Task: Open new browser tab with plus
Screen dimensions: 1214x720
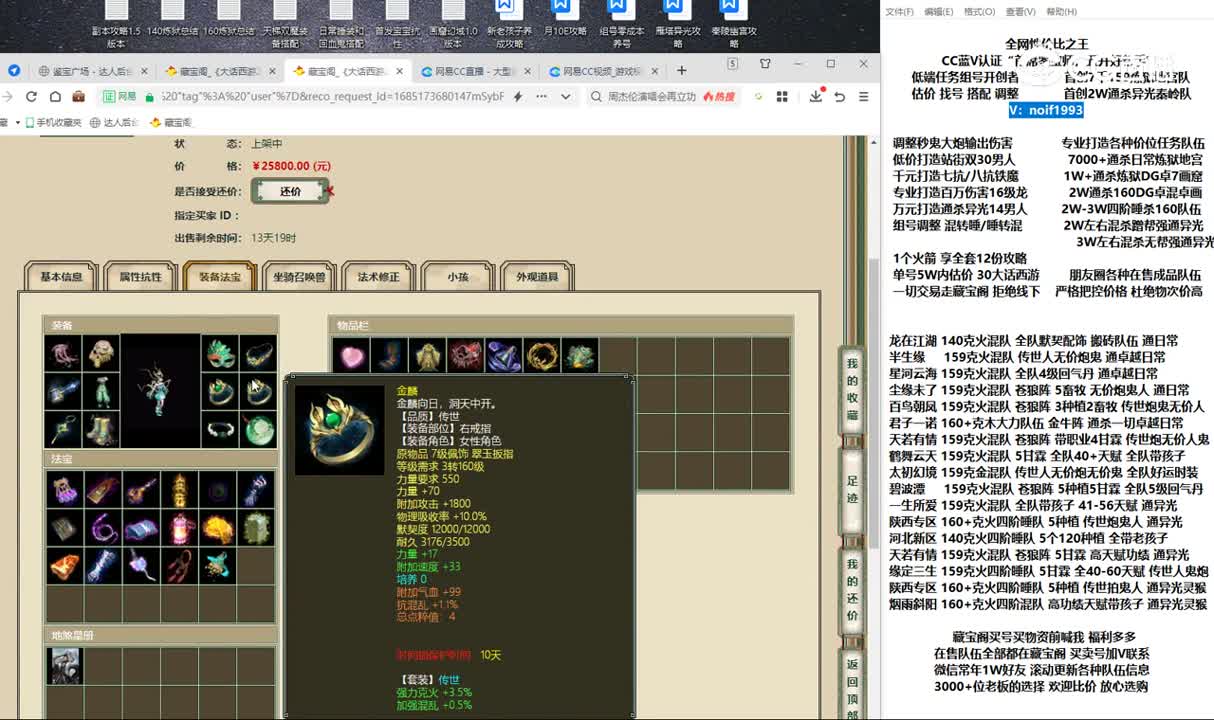Action: [682, 71]
